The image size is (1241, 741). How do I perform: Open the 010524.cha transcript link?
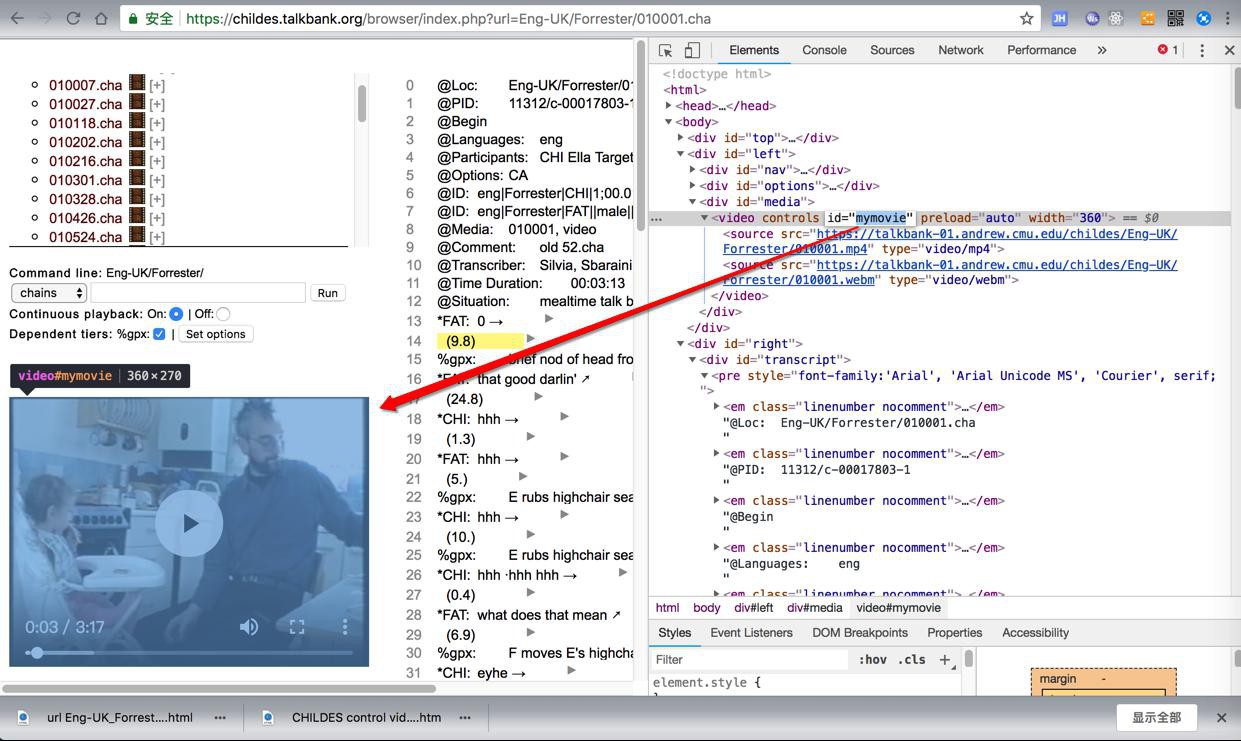point(86,237)
